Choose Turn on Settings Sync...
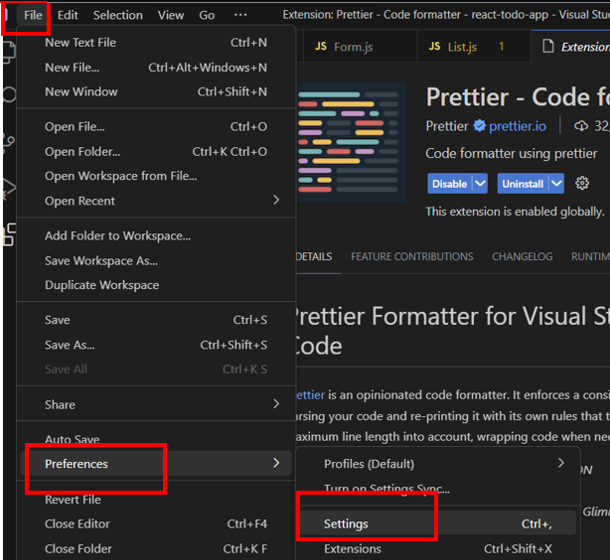The image size is (610, 560). (x=438, y=488)
